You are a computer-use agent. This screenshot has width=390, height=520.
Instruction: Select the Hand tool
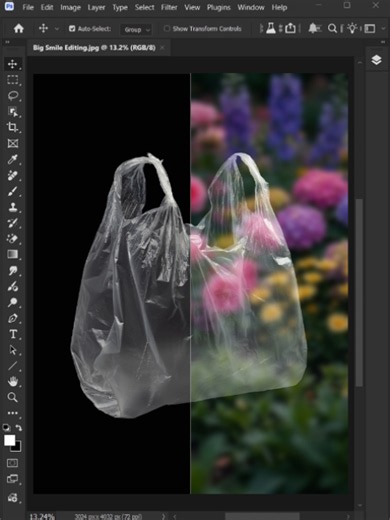coord(13,381)
